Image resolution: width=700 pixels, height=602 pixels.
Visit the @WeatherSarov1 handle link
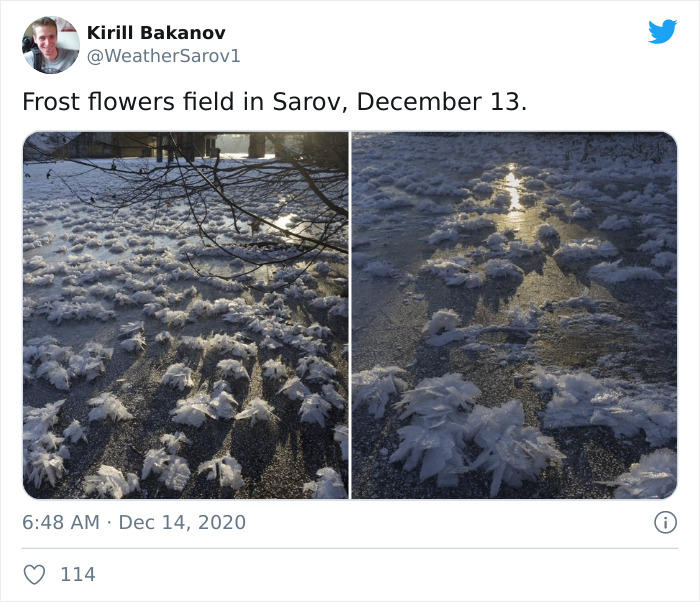point(164,57)
